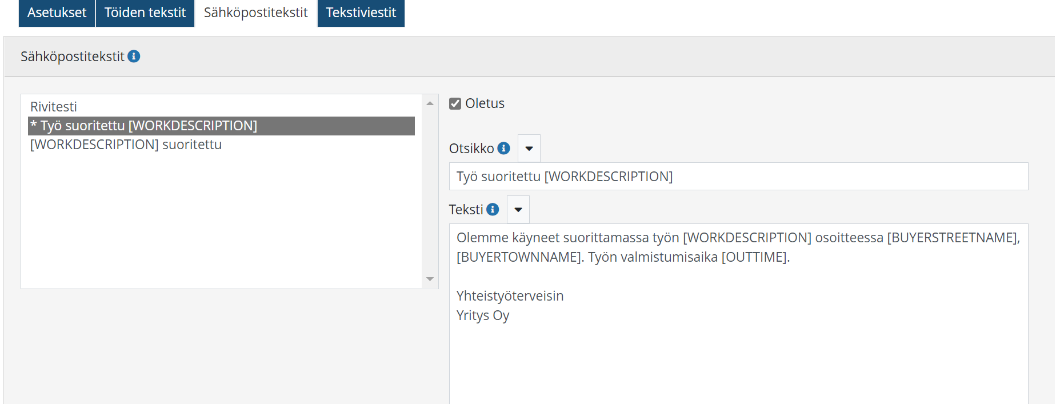Open the Teksti variable dropdown
Screen dimensions: 1055x404
[x=518, y=210]
